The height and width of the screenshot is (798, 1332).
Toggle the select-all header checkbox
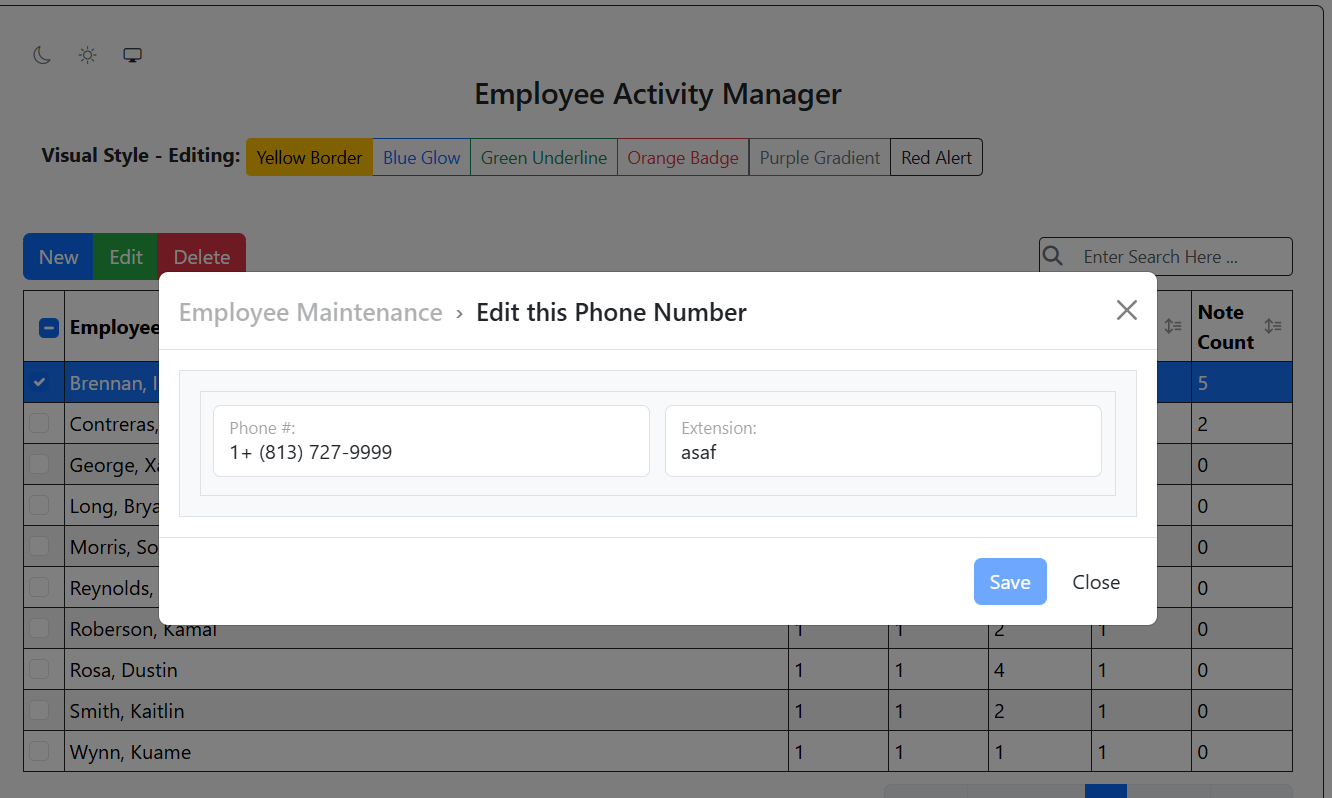tap(48, 328)
